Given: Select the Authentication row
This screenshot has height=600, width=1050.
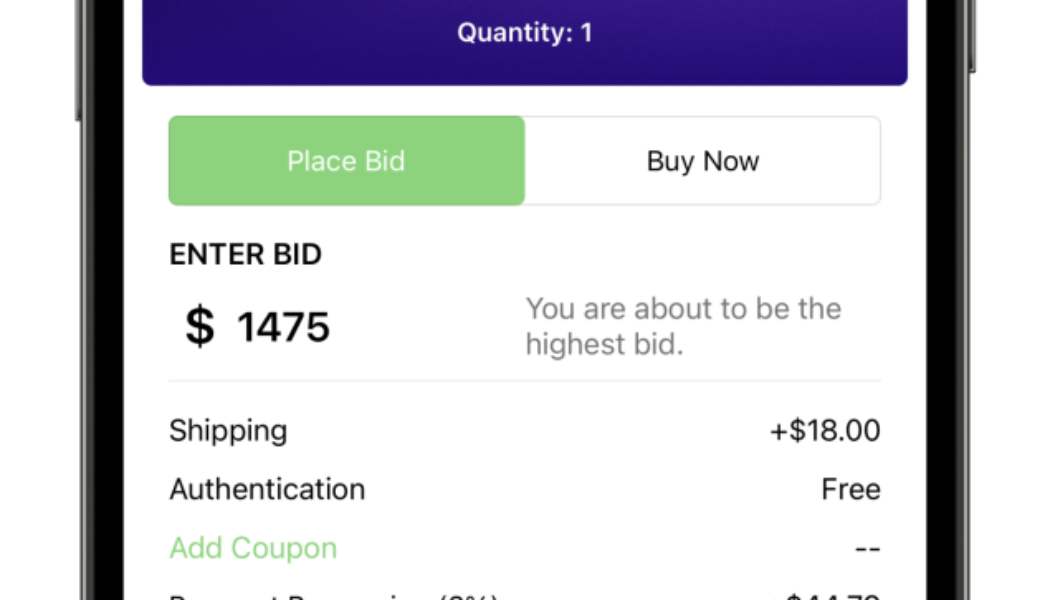Looking at the screenshot, I should tap(266, 489).
